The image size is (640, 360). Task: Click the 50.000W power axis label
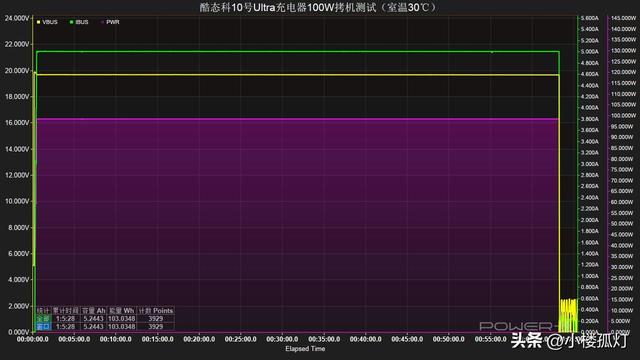point(623,224)
